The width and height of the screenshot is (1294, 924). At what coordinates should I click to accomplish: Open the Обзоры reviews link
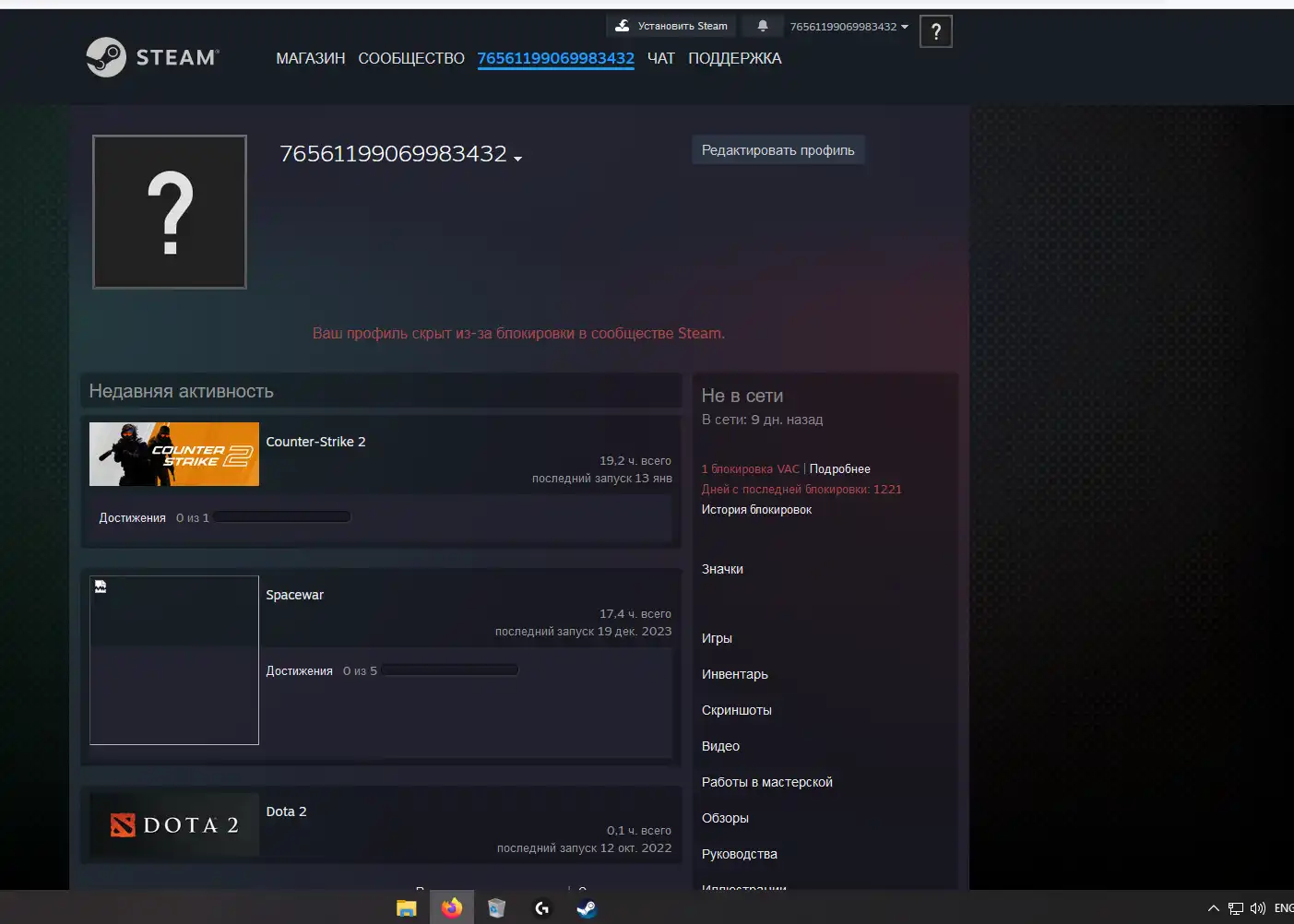(x=725, y=818)
